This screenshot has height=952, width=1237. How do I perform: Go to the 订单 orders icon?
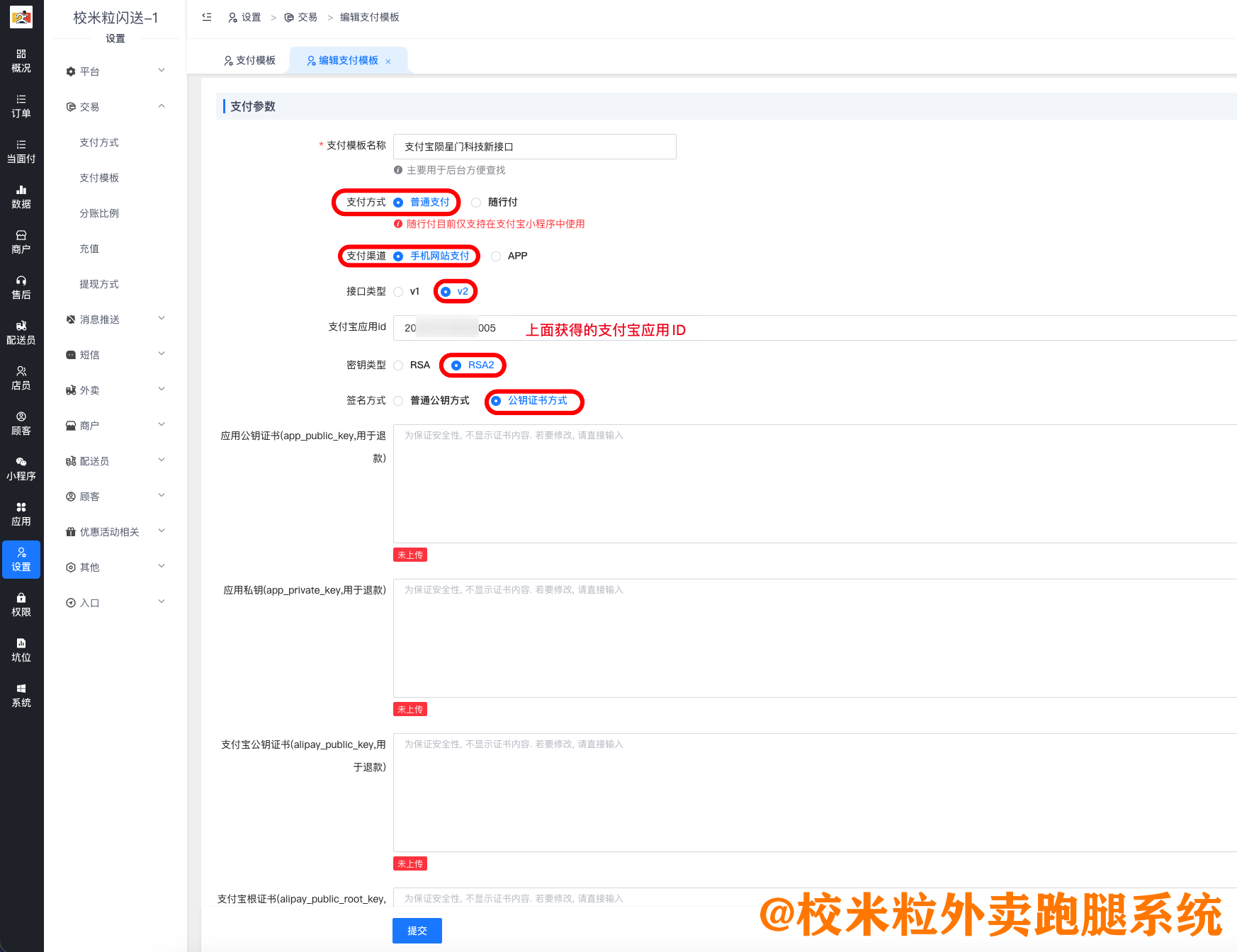tap(21, 106)
